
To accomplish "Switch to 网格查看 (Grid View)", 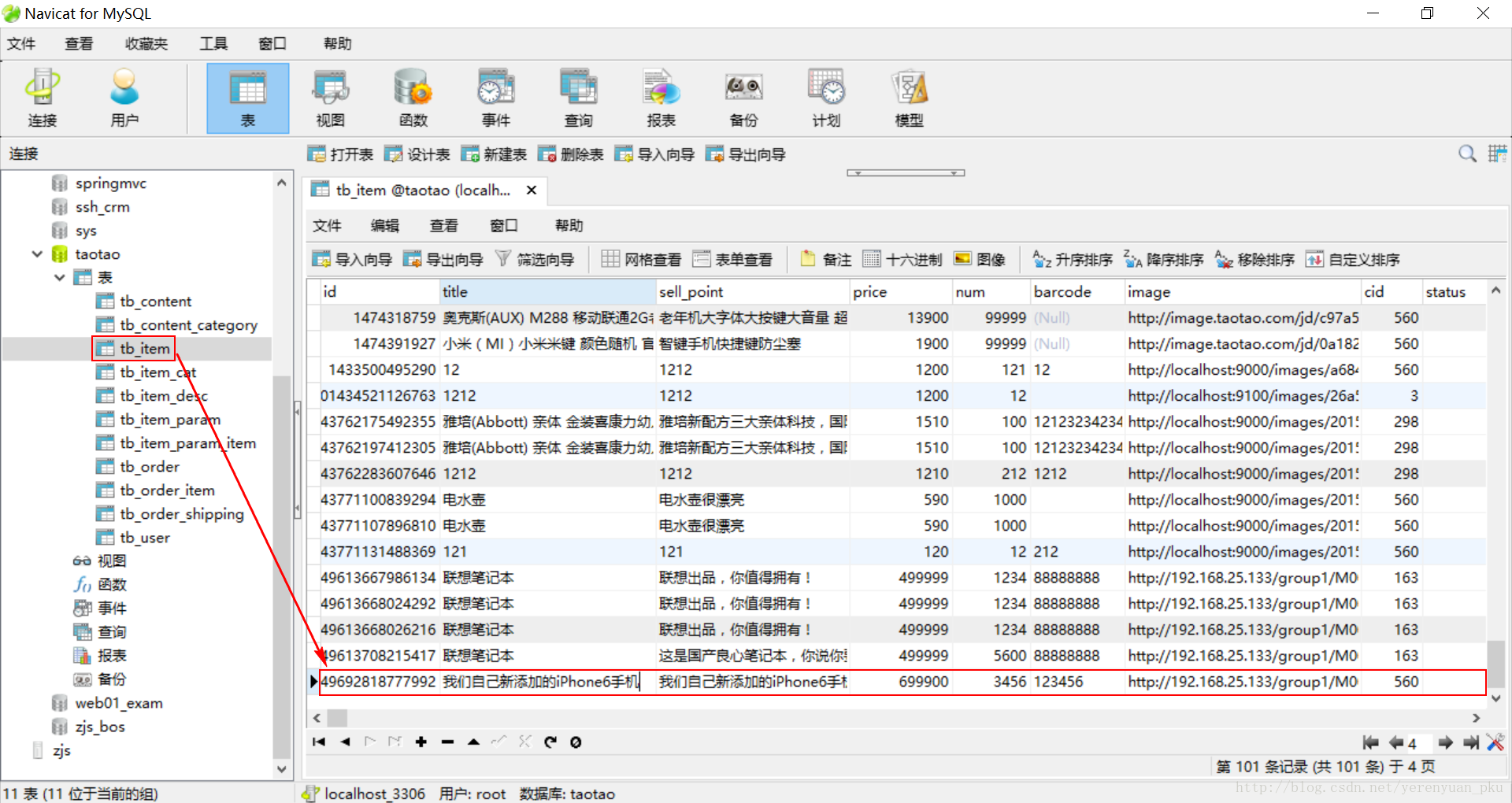I will click(641, 259).
